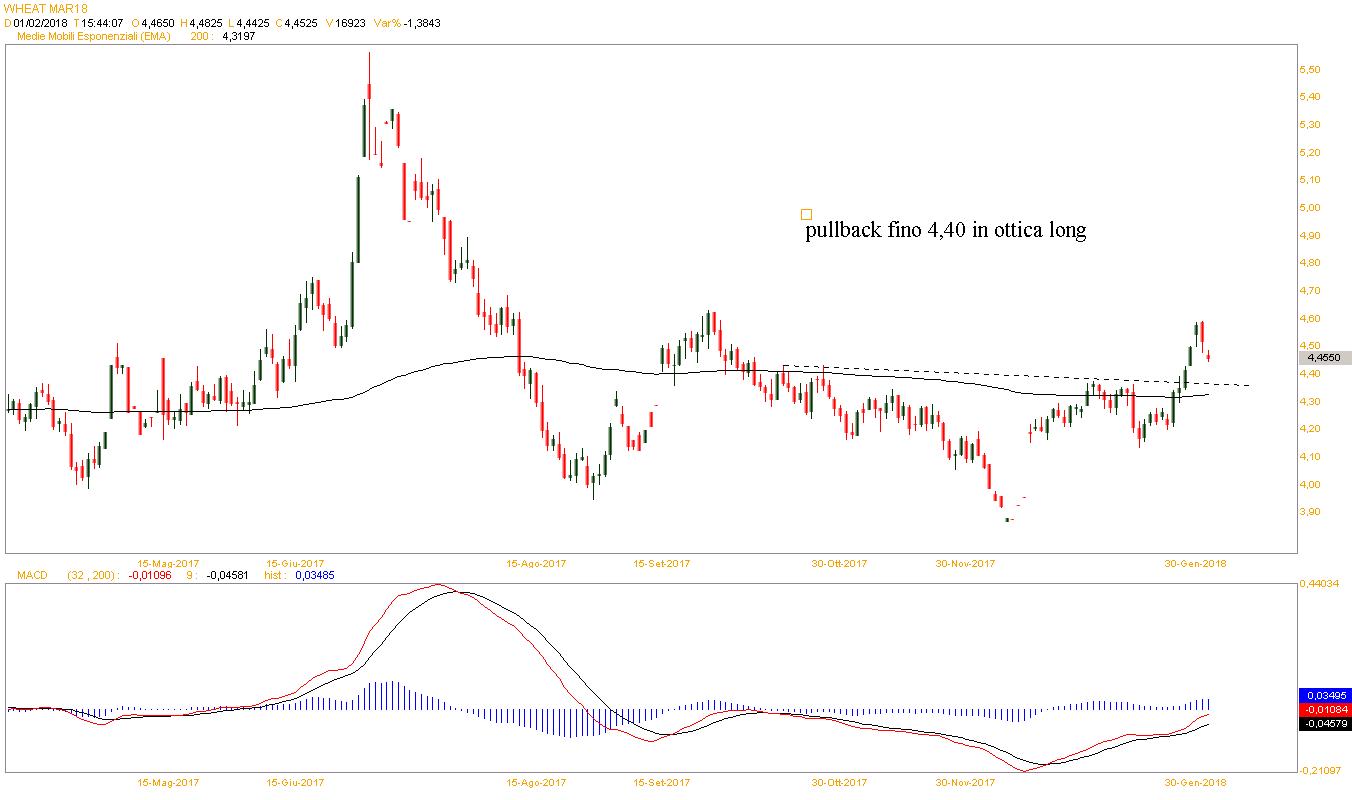Click the WHEAT MAR18 chart title
This screenshot has width=1352, height=800.
[x=46, y=8]
